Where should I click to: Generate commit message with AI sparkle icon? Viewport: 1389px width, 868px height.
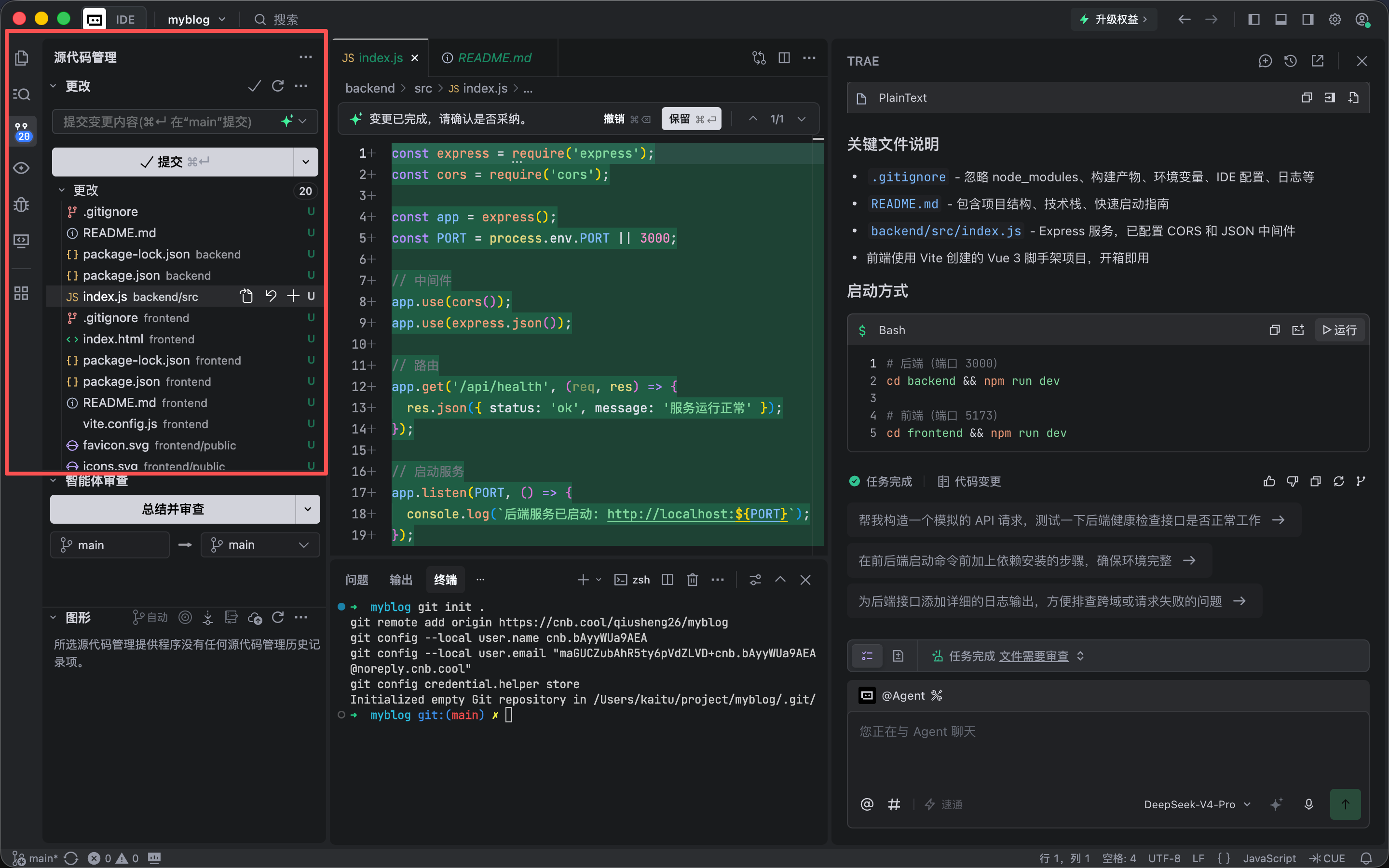pos(287,121)
